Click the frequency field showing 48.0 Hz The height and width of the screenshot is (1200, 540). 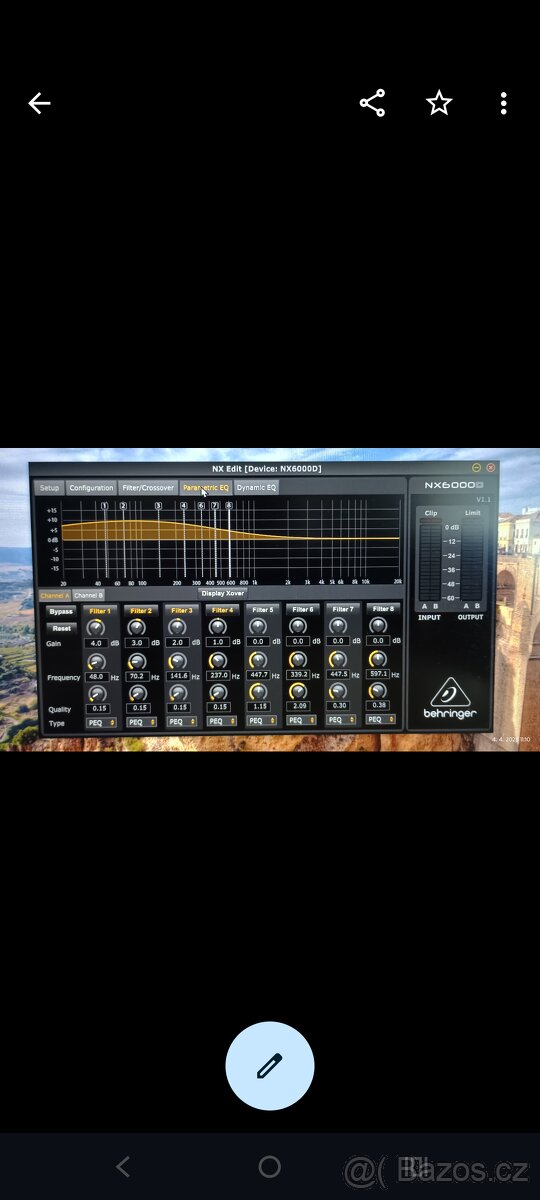(97, 677)
